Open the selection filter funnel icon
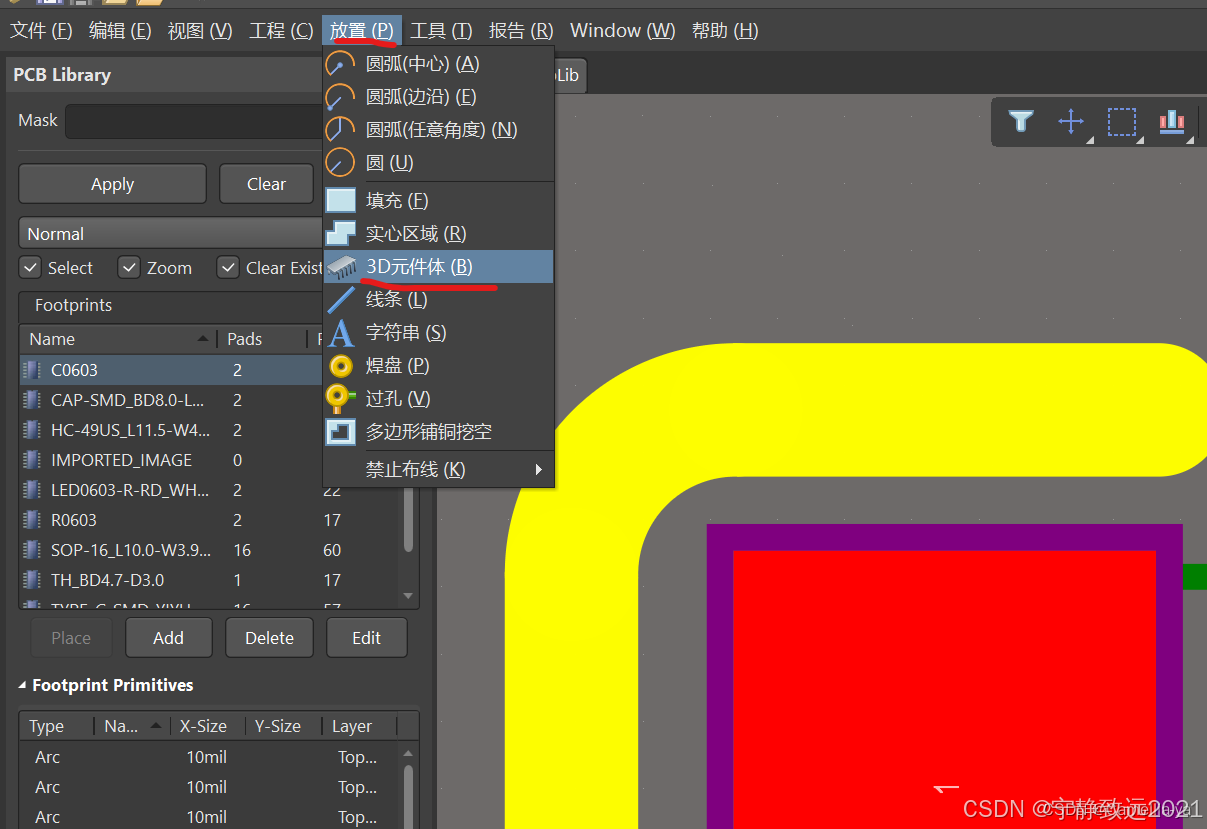 click(x=1020, y=122)
